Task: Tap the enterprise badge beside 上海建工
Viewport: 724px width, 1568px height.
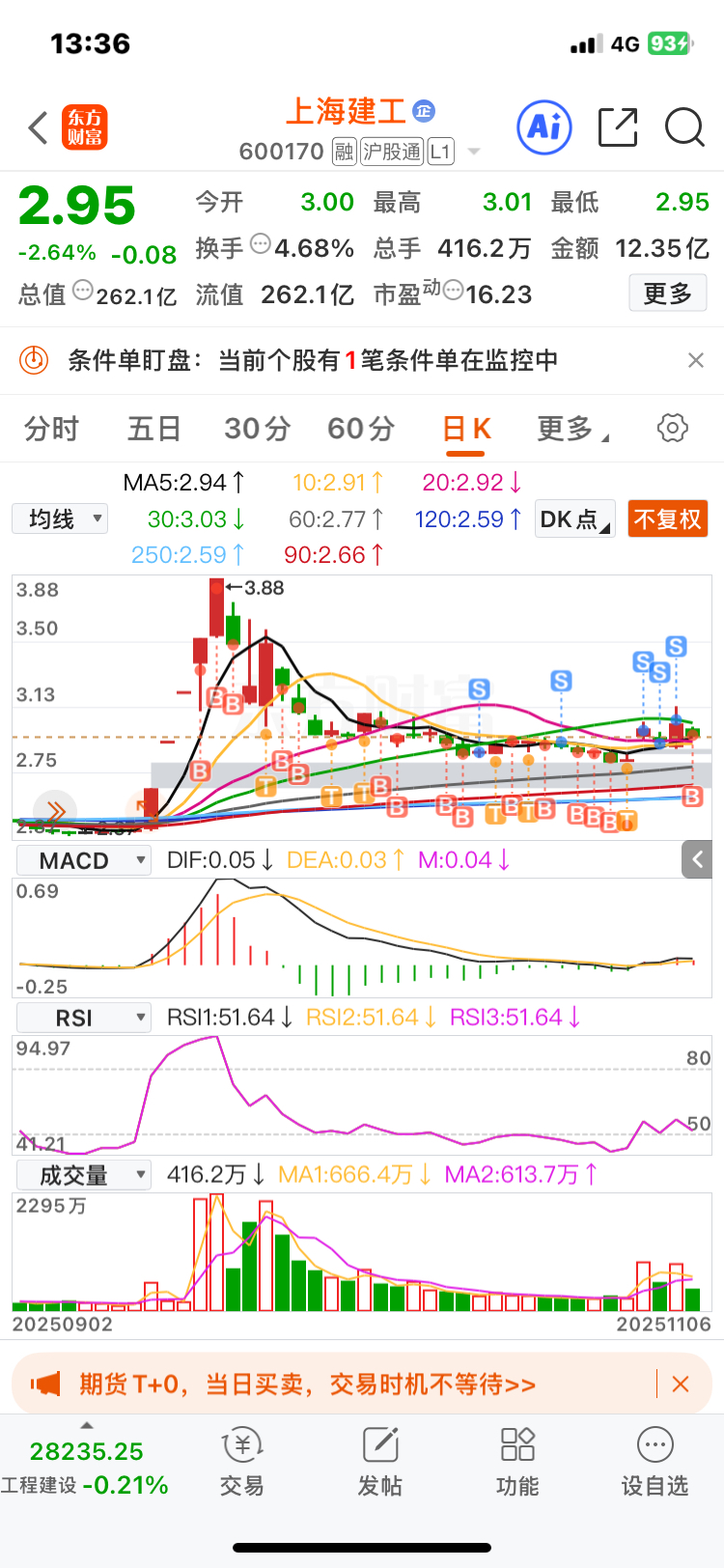Action: (424, 111)
